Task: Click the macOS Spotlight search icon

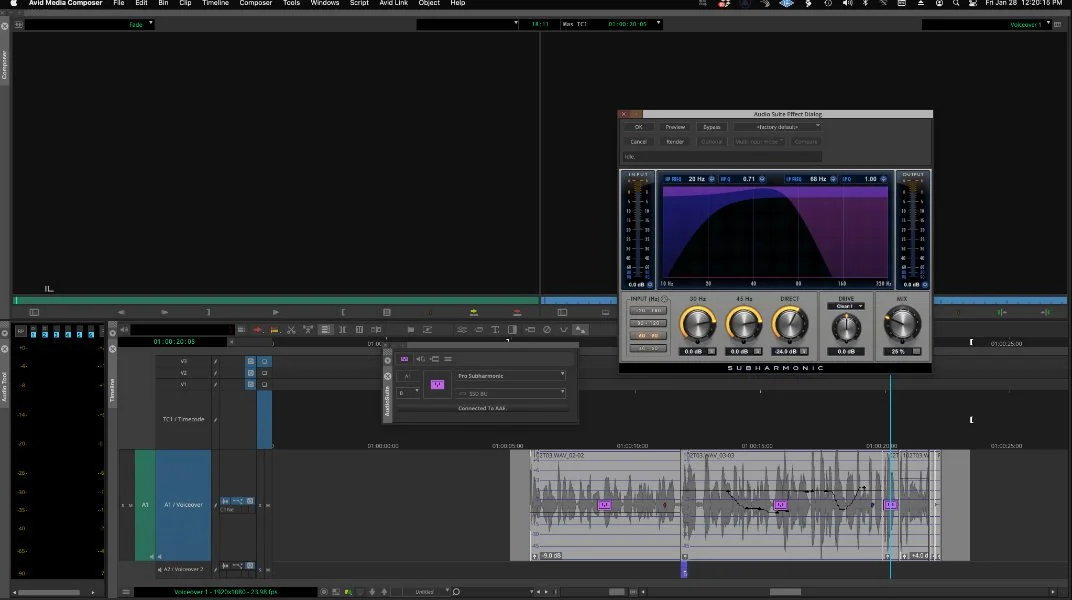Action: pos(956,3)
